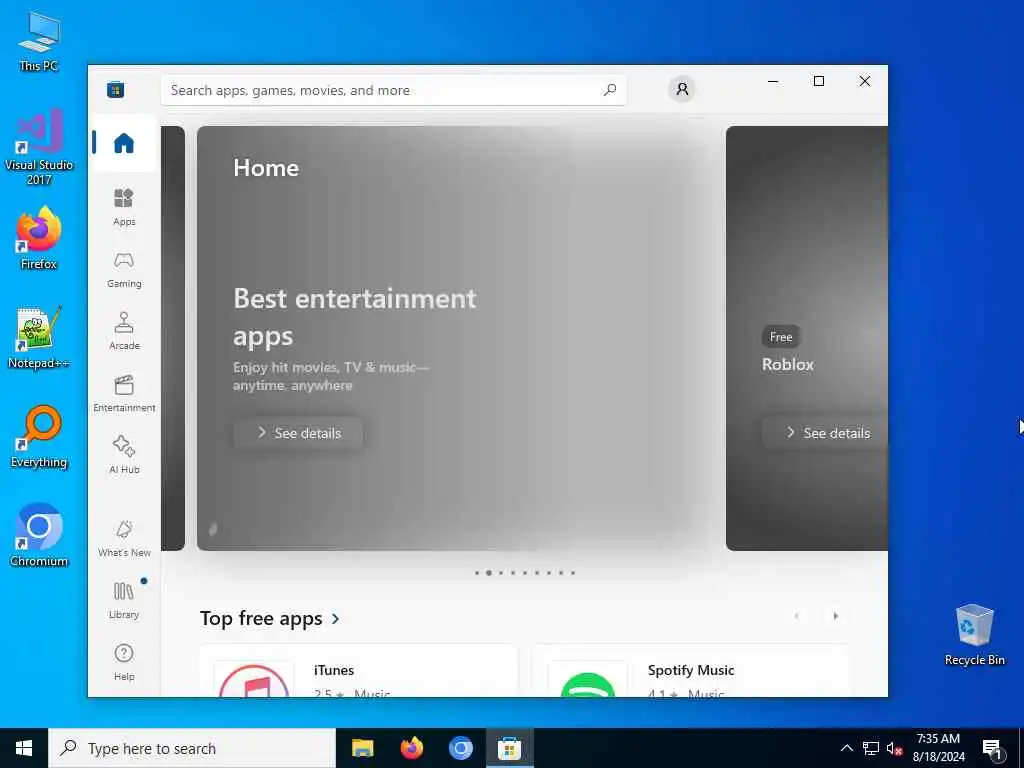Image resolution: width=1024 pixels, height=768 pixels.
Task: Open the Apps section in the sidebar
Action: point(124,207)
